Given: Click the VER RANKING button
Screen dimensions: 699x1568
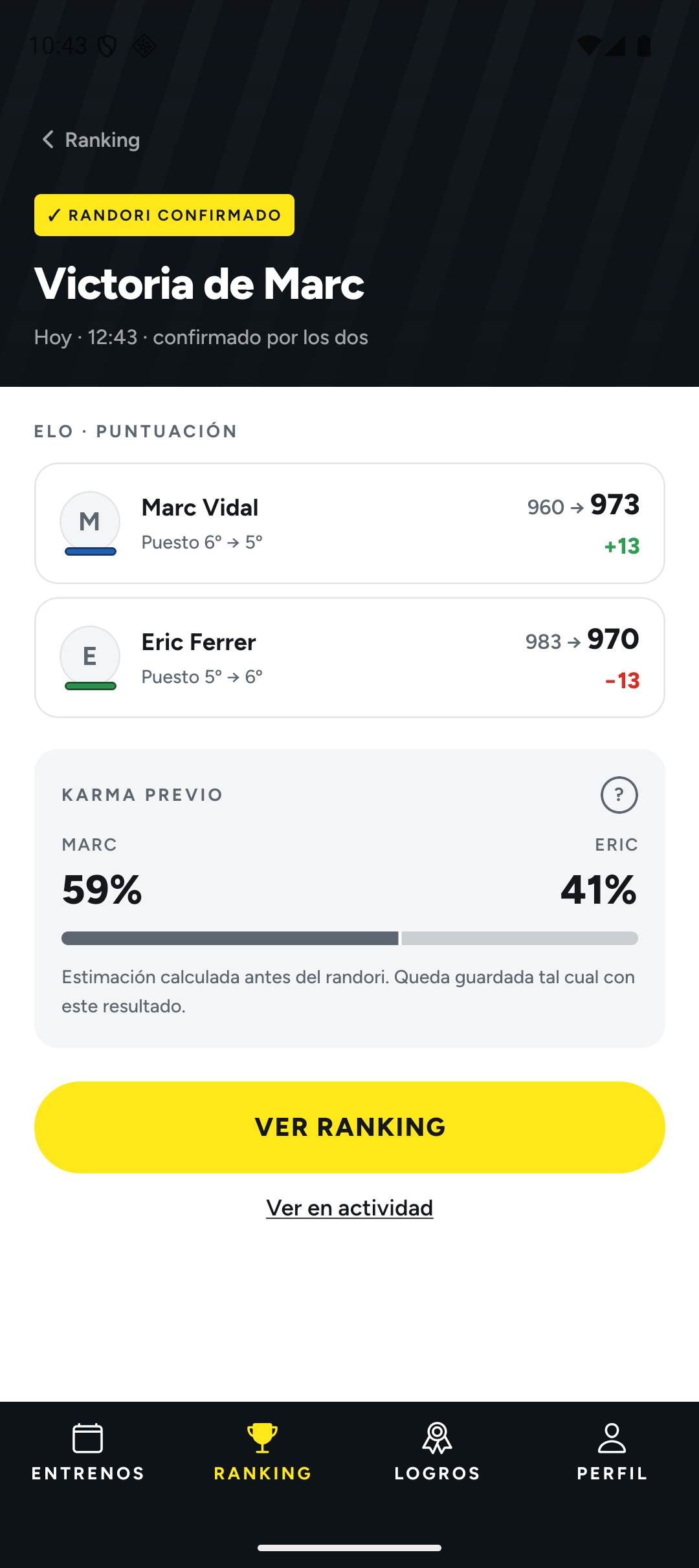Looking at the screenshot, I should pos(349,1127).
